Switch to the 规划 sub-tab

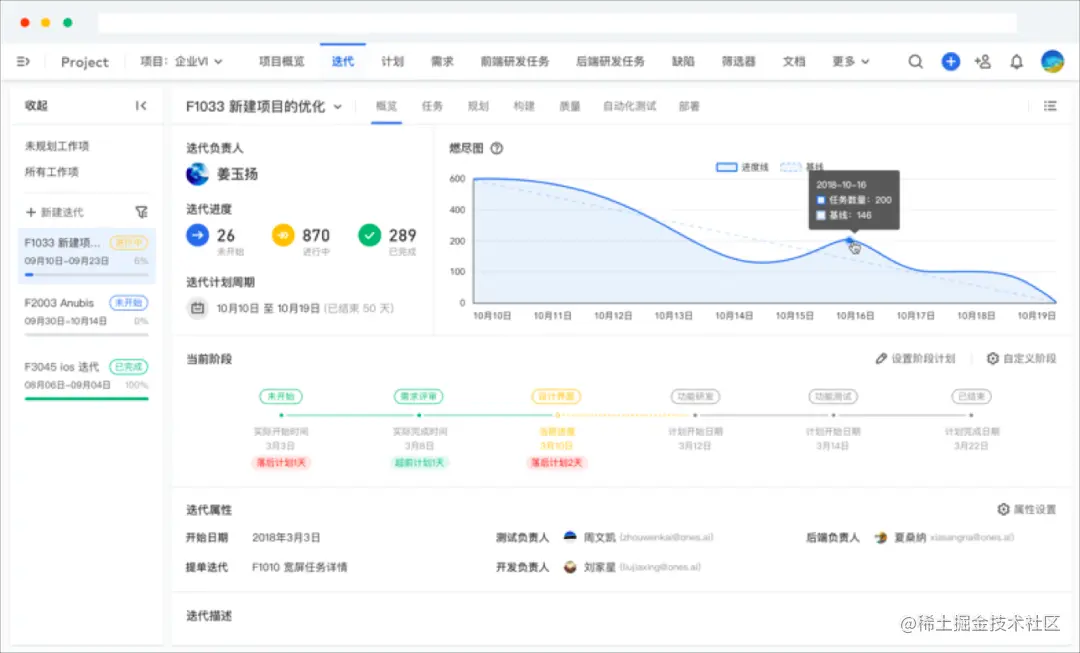(x=478, y=106)
